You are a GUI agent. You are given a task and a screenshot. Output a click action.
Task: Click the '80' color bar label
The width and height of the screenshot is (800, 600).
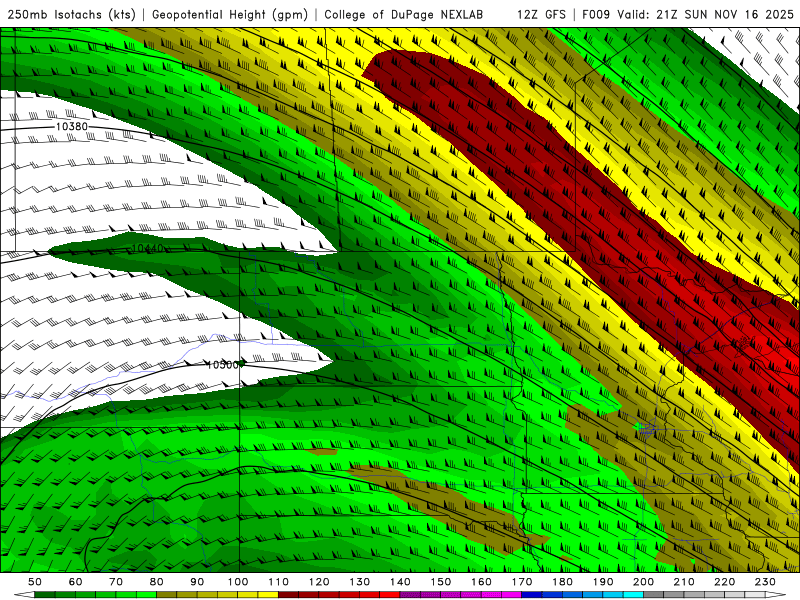[x=157, y=582]
